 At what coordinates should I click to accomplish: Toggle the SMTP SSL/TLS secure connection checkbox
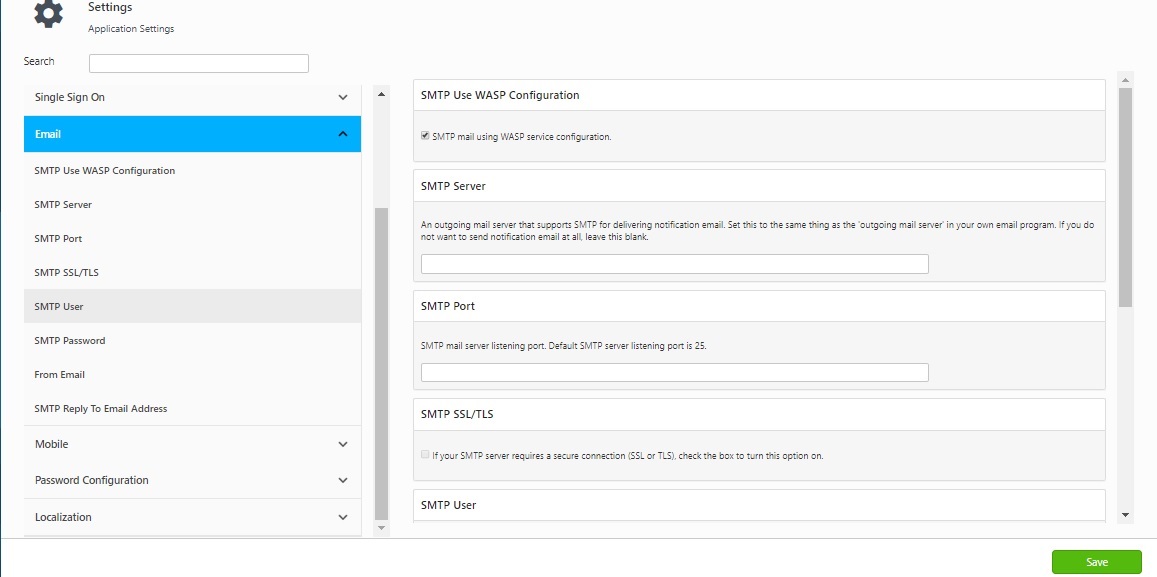pos(425,455)
